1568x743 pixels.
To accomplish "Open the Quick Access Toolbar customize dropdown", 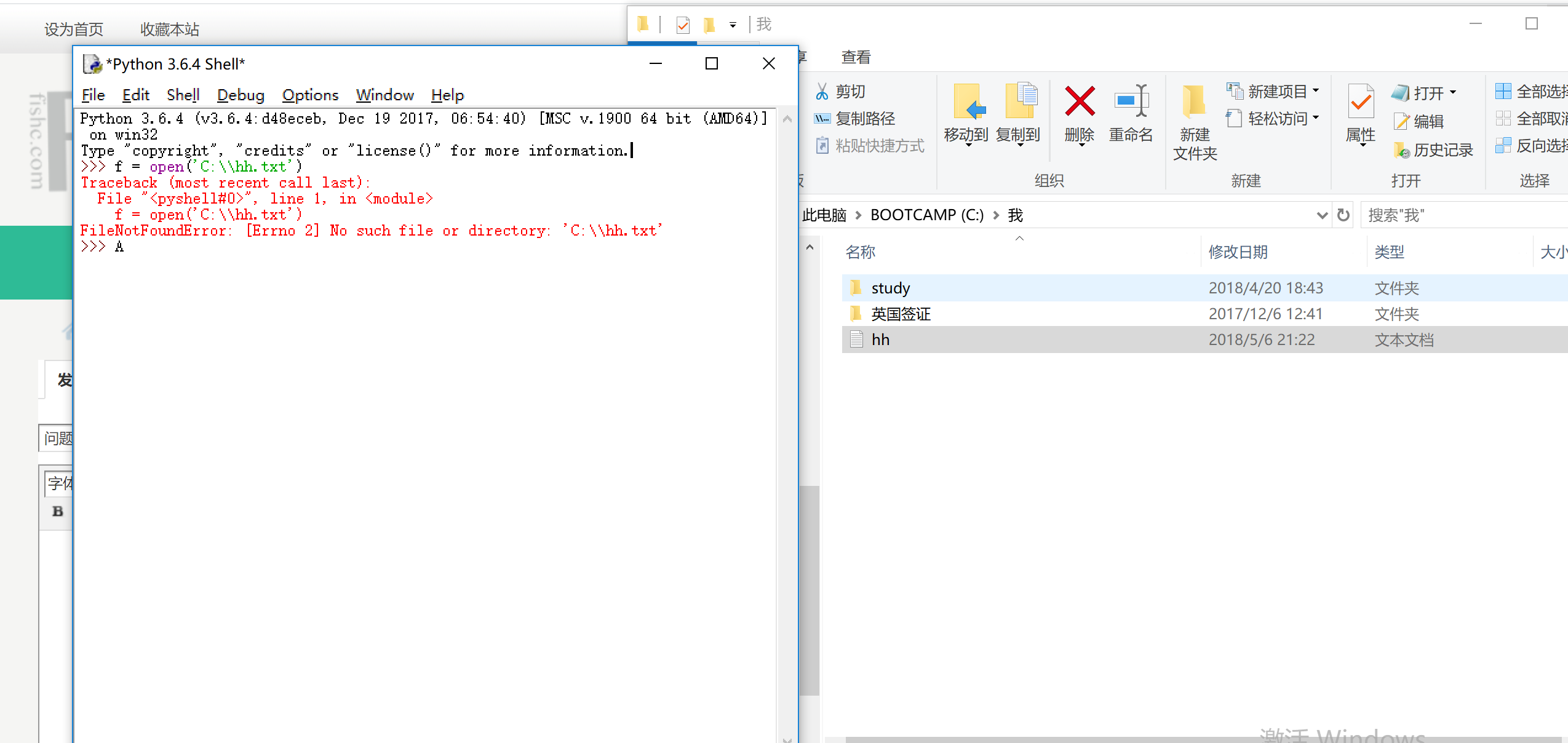I will (x=732, y=25).
